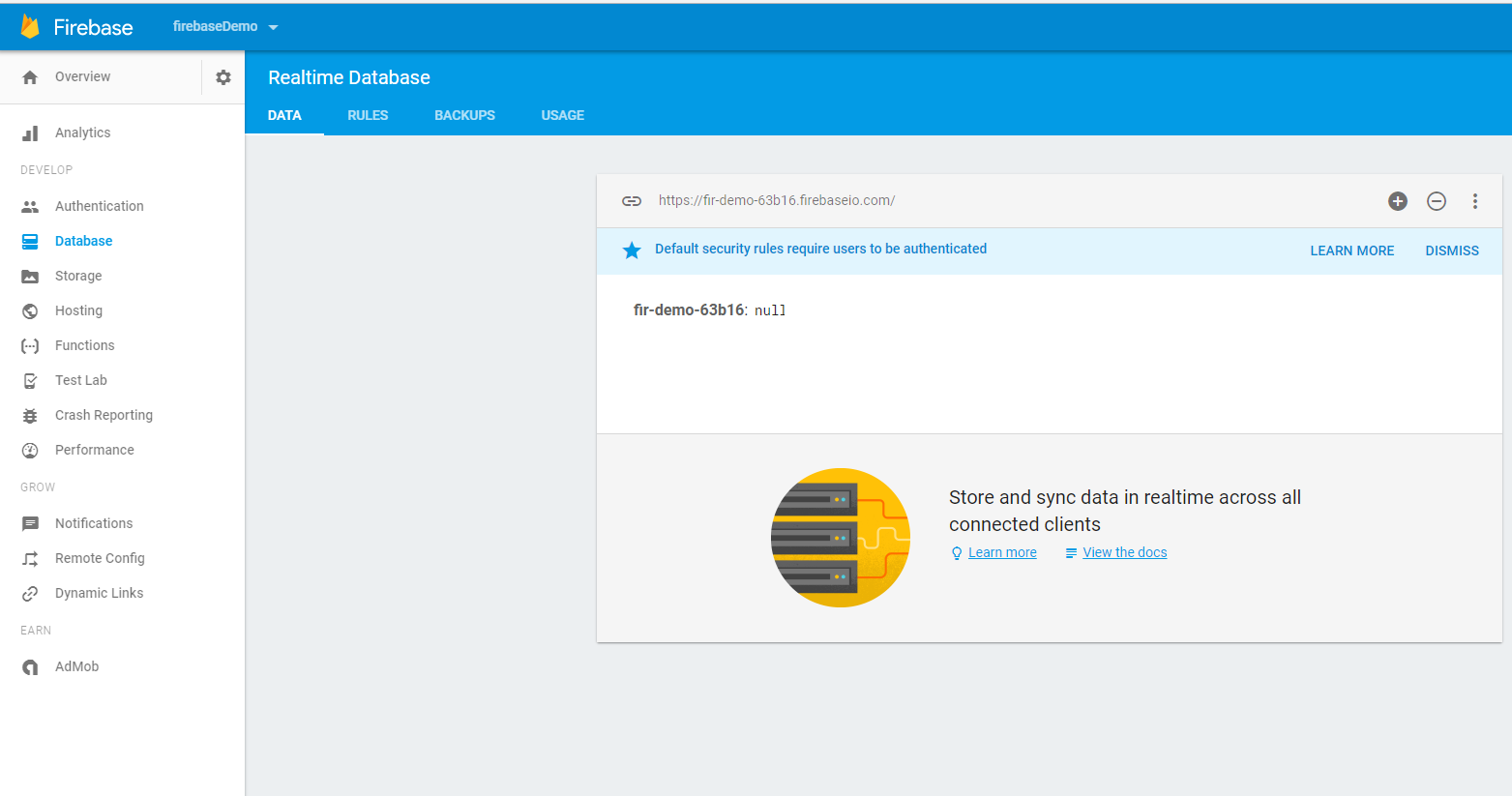Open Notifications section
The height and width of the screenshot is (796, 1512).
coord(94,524)
